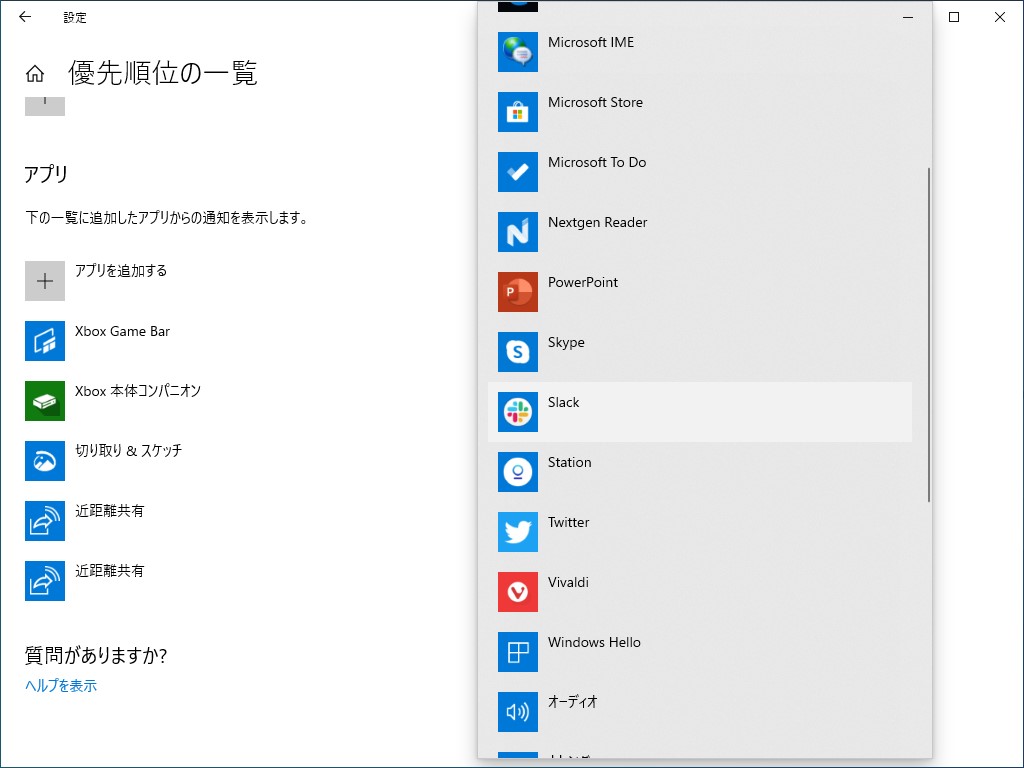Pick the Slack text entry
Viewport: 1024px width, 768px height.
click(x=564, y=402)
